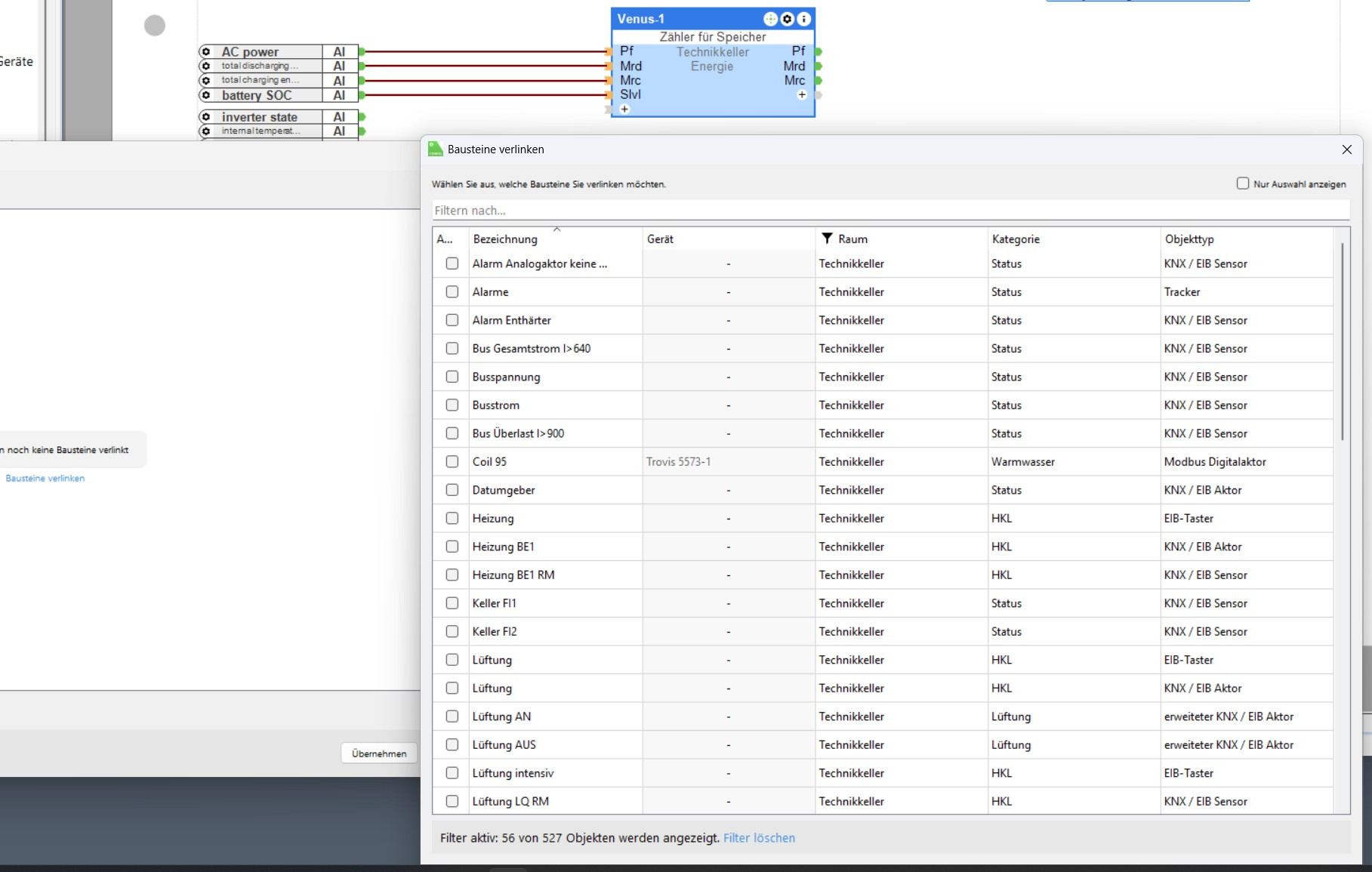Click the Übernehmen button
Screen dimensions: 1372x872
pos(379,753)
